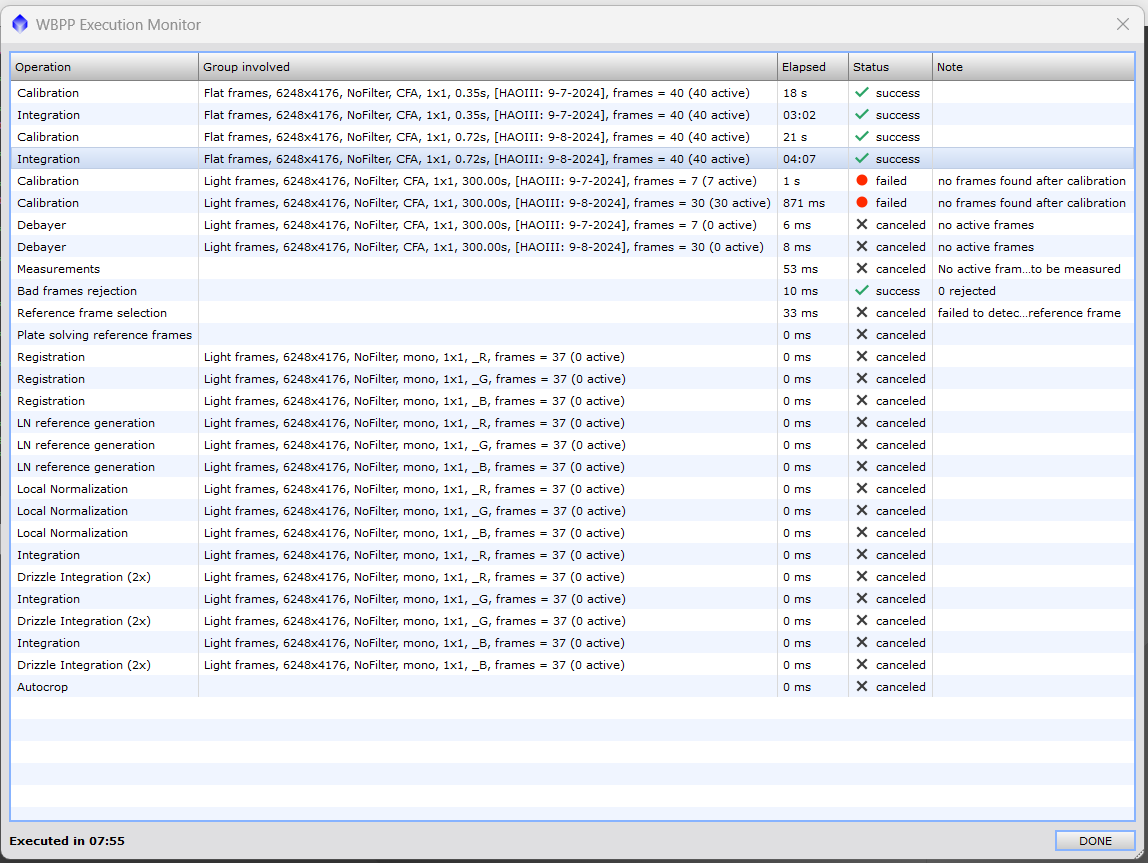Click the 'no active frames' note on 6 ms Debayer row

click(x=985, y=225)
